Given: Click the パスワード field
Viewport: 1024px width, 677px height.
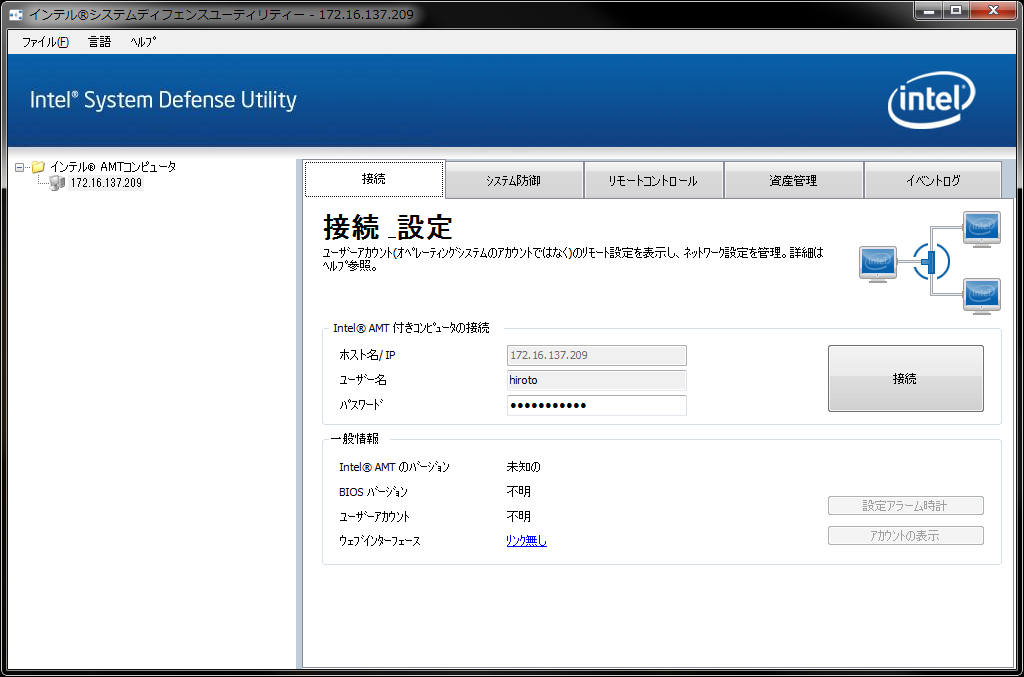Looking at the screenshot, I should tap(596, 405).
